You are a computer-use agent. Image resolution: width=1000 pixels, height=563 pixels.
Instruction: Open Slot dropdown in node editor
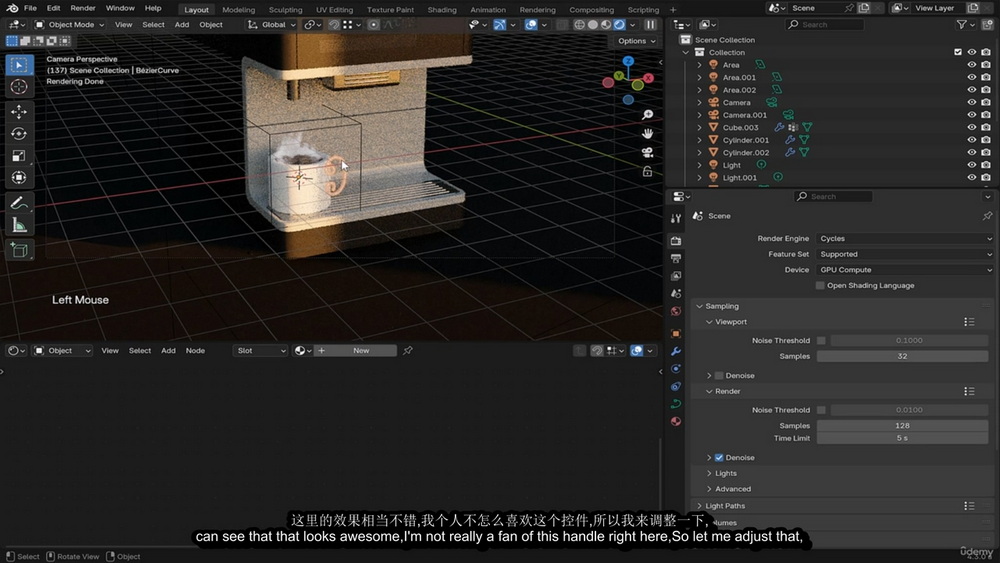pyautogui.click(x=260, y=351)
